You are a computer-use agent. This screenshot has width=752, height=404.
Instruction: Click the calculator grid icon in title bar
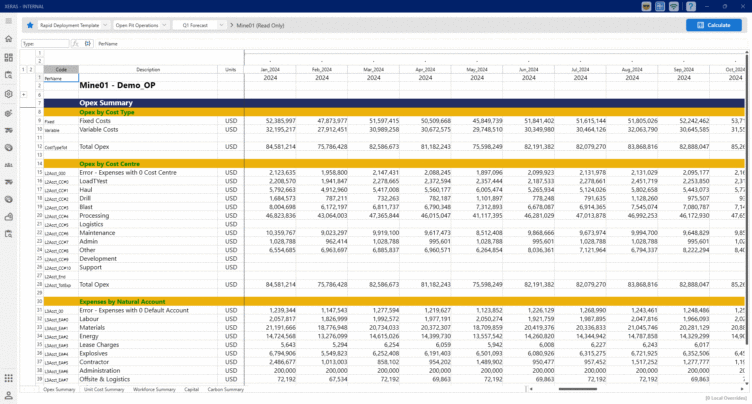[x=660, y=6]
